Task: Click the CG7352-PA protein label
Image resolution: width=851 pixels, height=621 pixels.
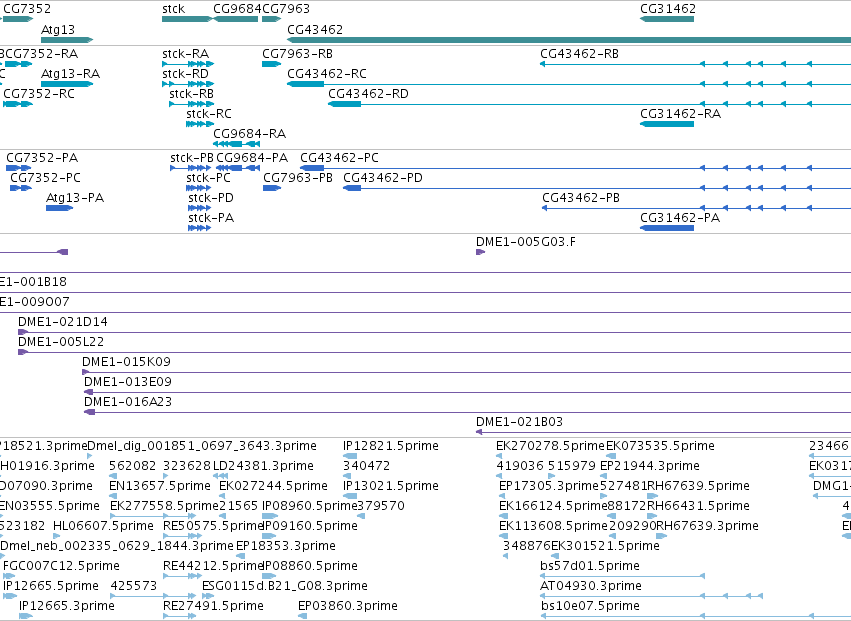Action: tap(42, 158)
